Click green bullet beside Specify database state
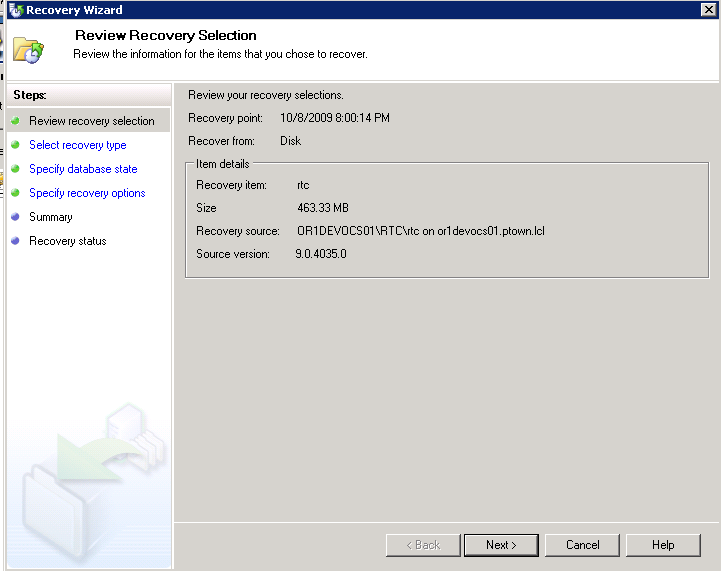Image resolution: width=721 pixels, height=571 pixels. point(15,169)
